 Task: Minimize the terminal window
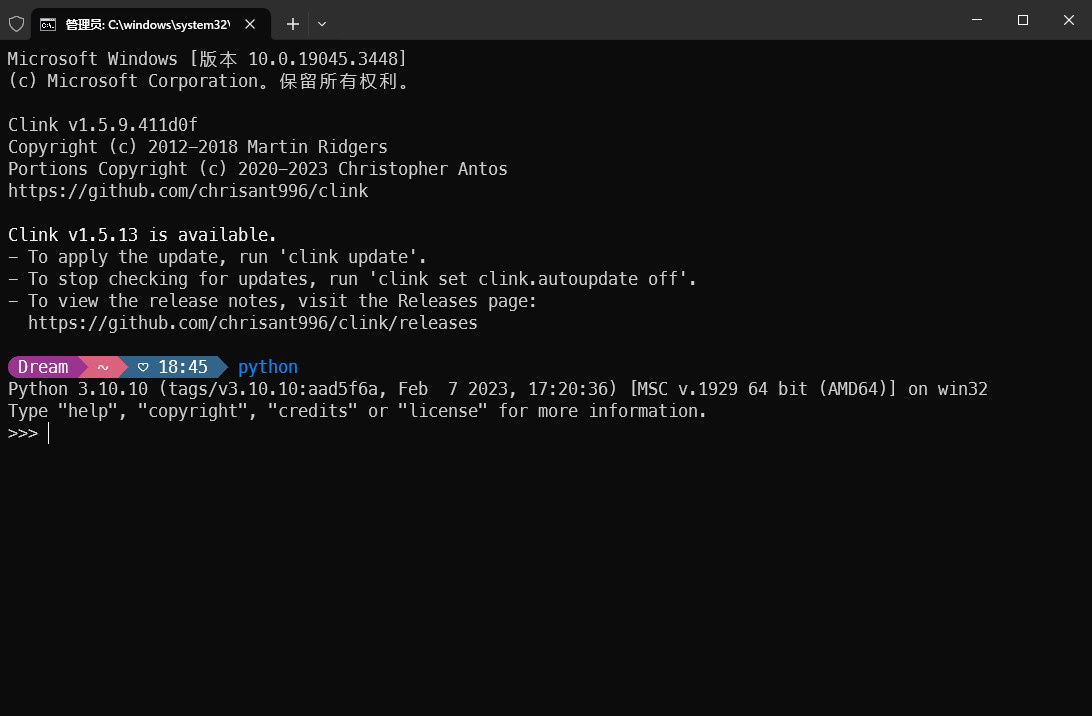coord(977,20)
